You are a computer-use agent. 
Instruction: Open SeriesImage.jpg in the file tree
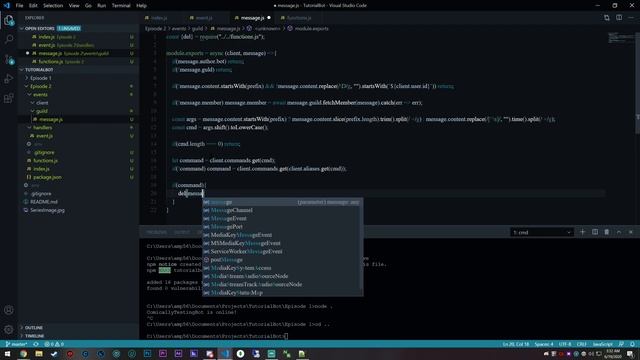click(x=47, y=210)
